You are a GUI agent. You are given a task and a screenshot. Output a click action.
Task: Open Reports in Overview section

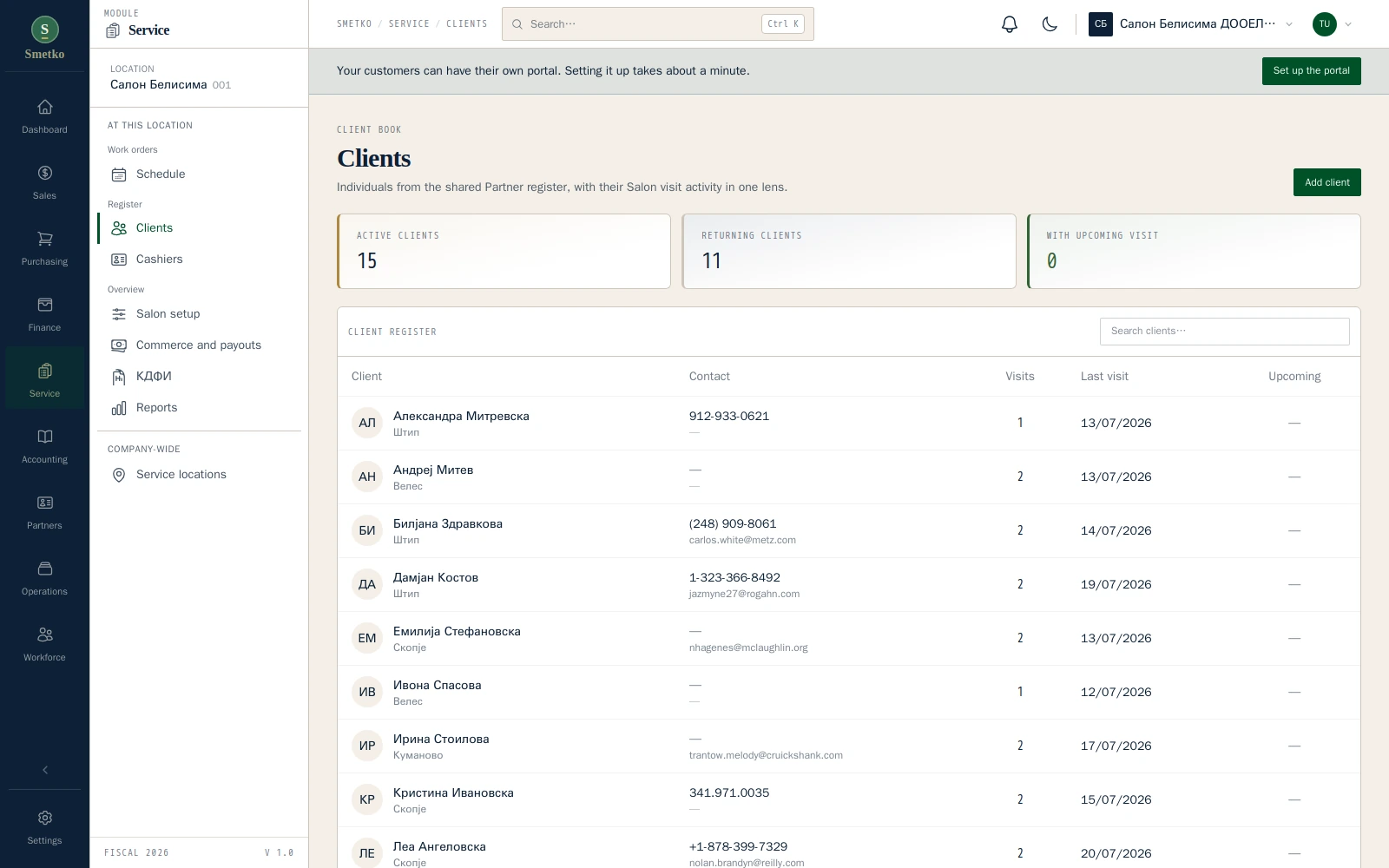tap(199, 407)
